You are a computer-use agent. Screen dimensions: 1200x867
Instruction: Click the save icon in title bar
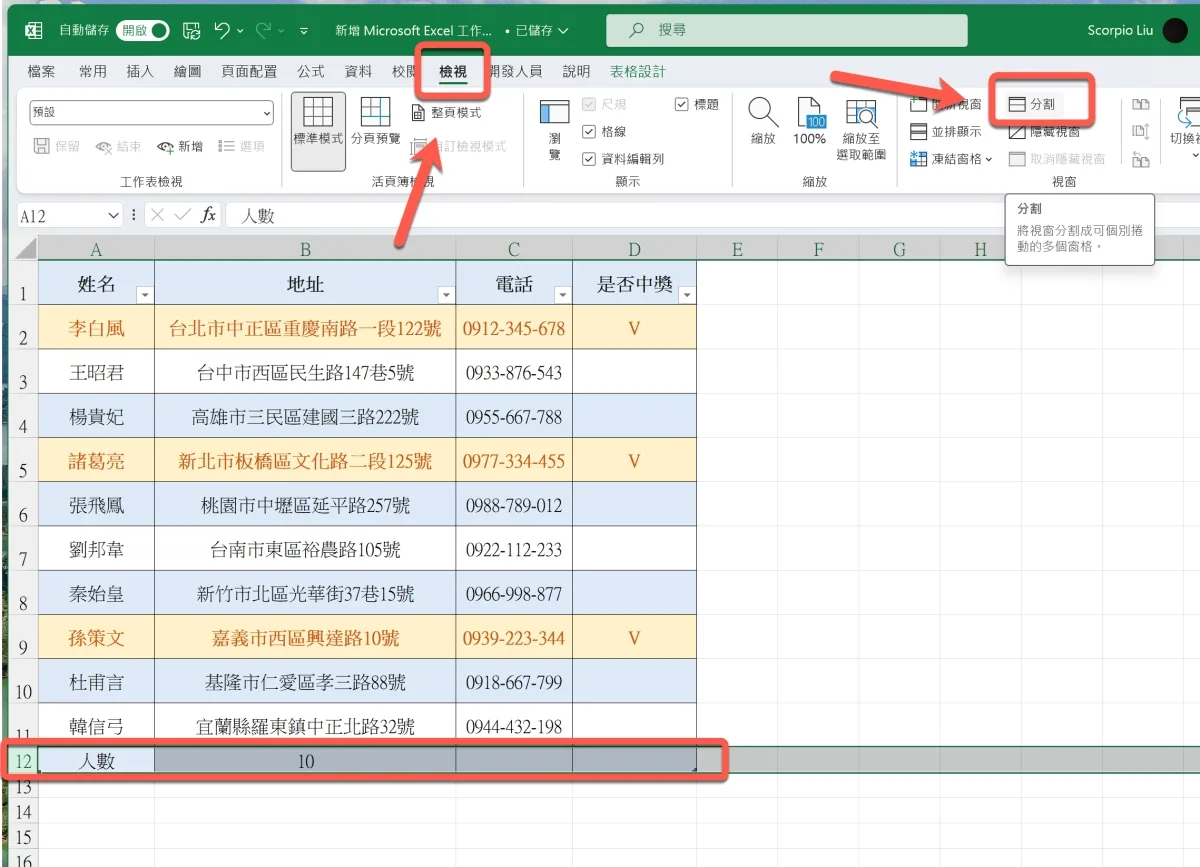pos(191,31)
